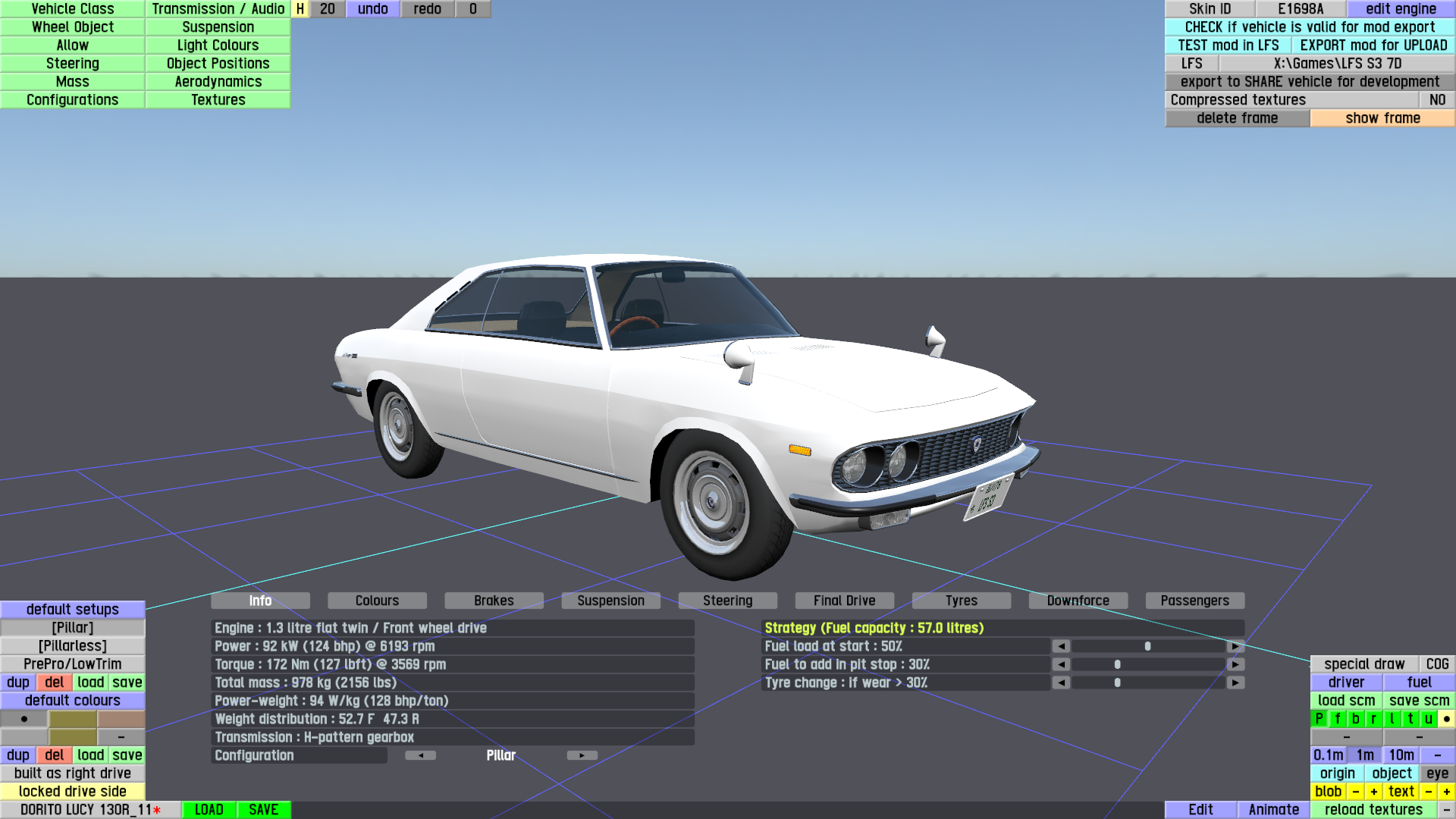The width and height of the screenshot is (1456, 819).
Task: Open the Brakes tab
Action: point(494,601)
